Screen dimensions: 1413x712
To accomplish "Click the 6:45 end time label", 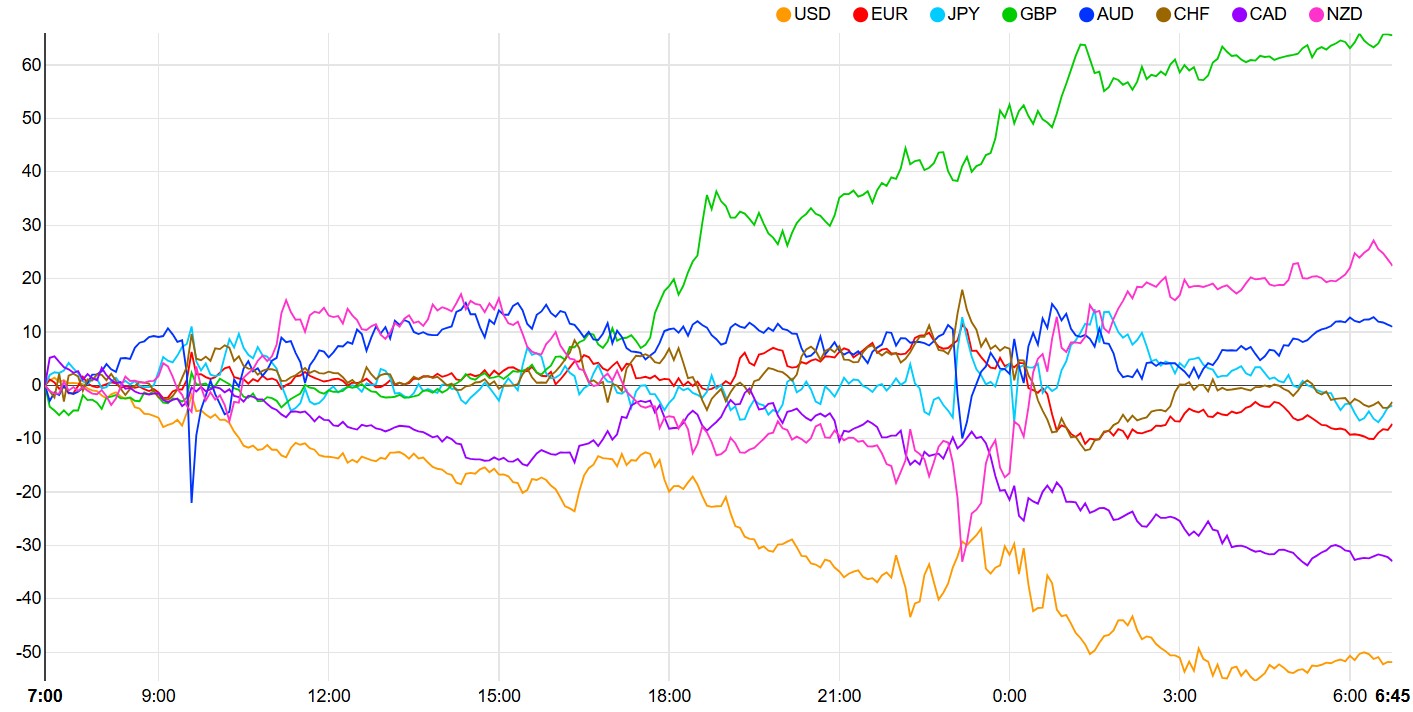I will click(x=1392, y=695).
